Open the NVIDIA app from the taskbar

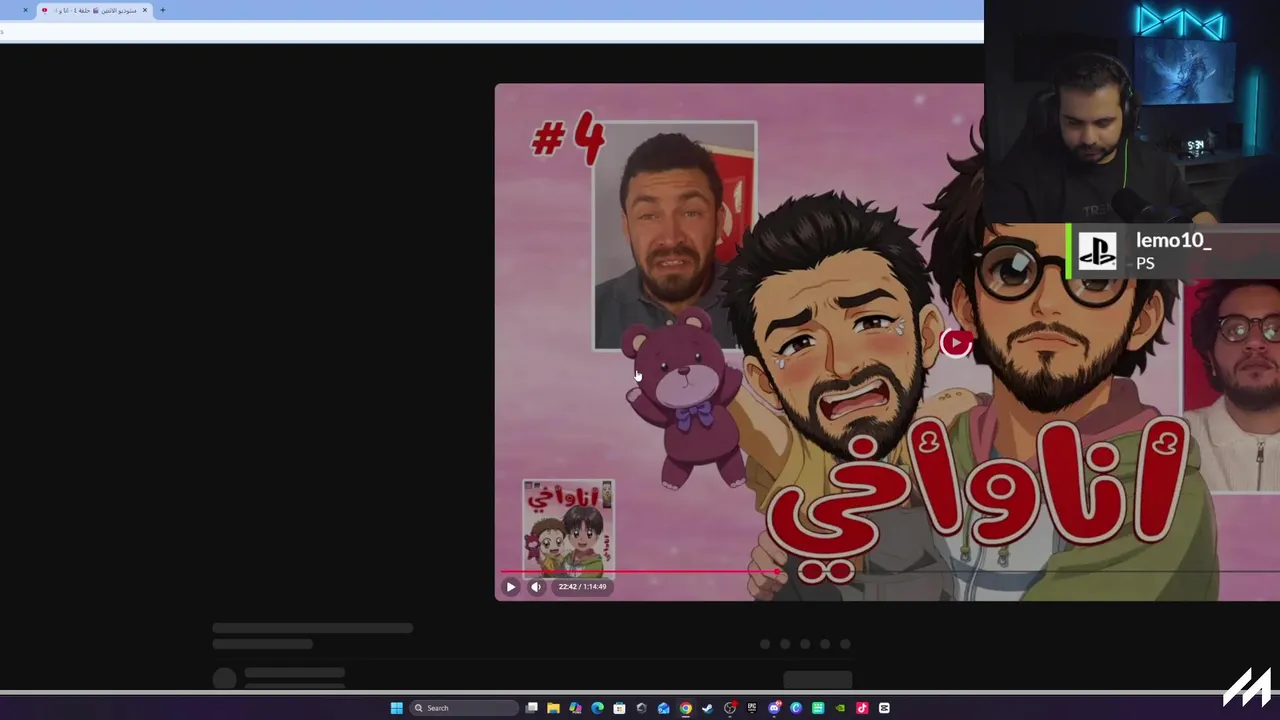tap(839, 708)
